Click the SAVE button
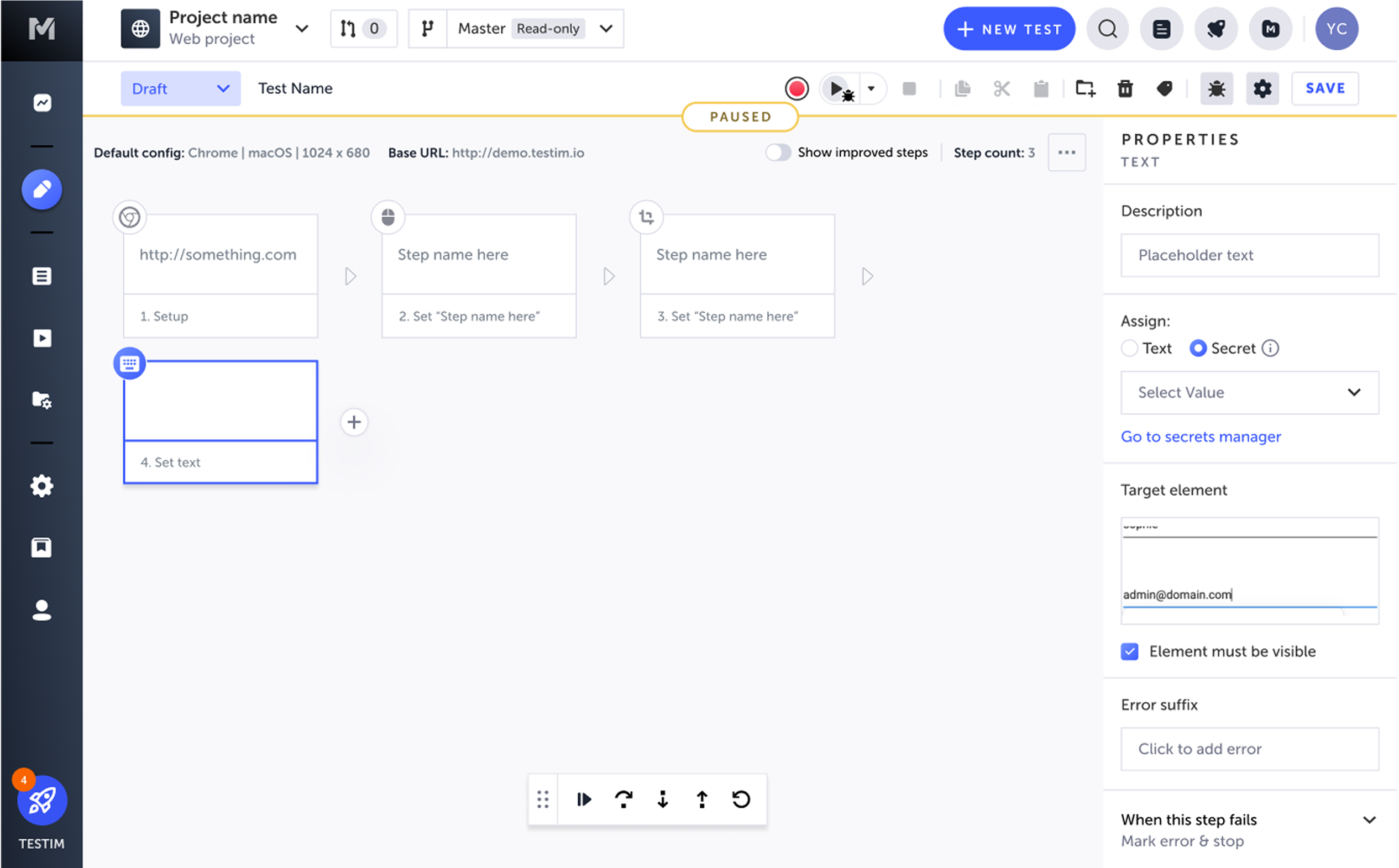 click(1326, 89)
